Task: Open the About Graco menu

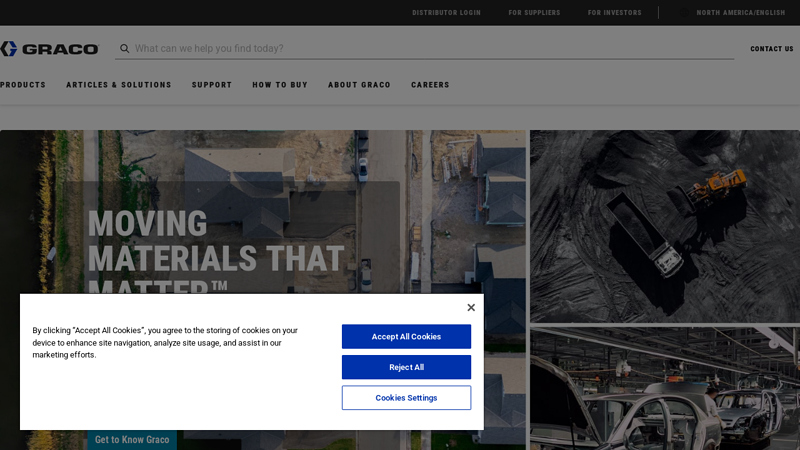Action: click(359, 85)
